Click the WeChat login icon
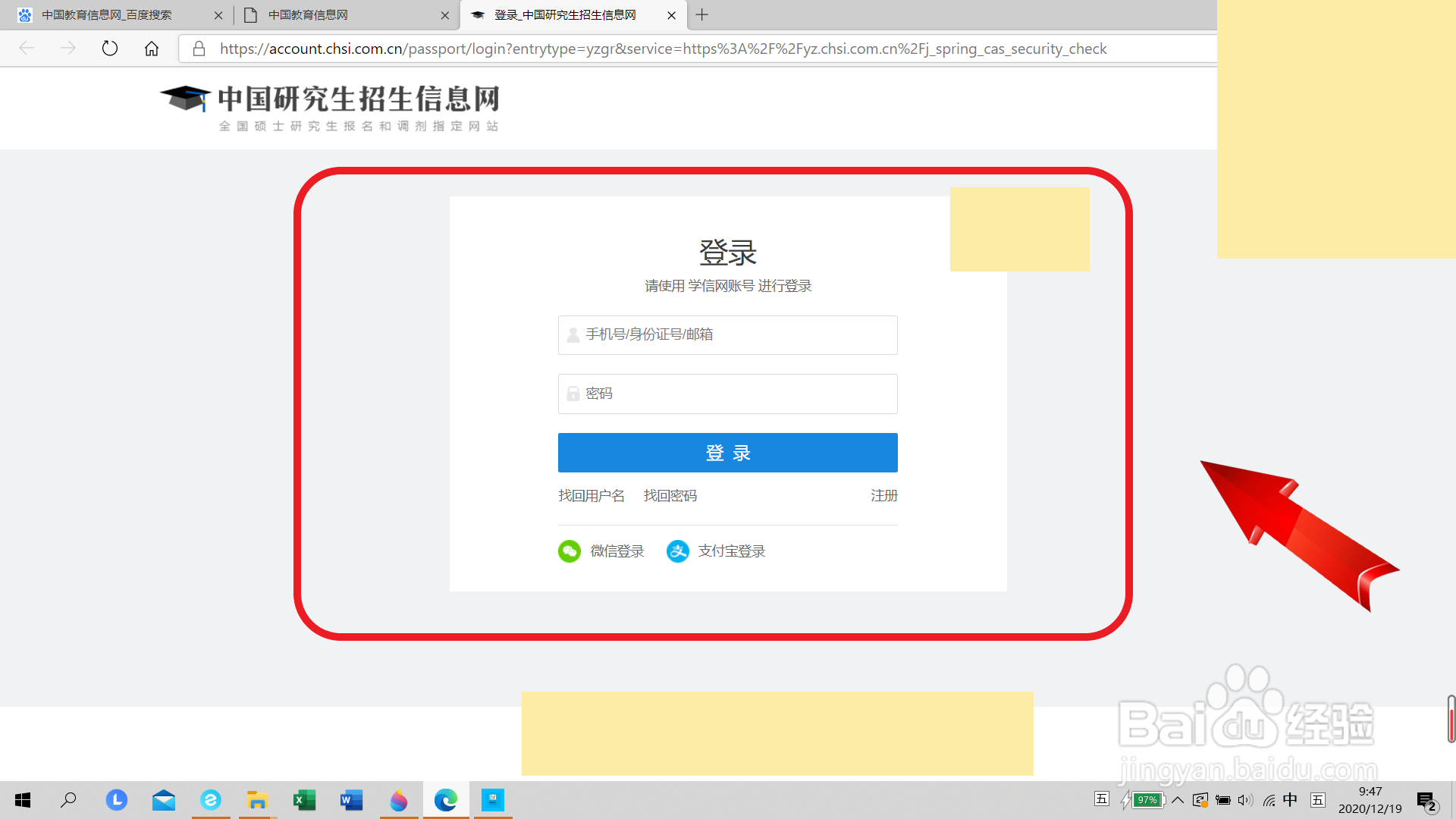The image size is (1456, 819). (570, 551)
